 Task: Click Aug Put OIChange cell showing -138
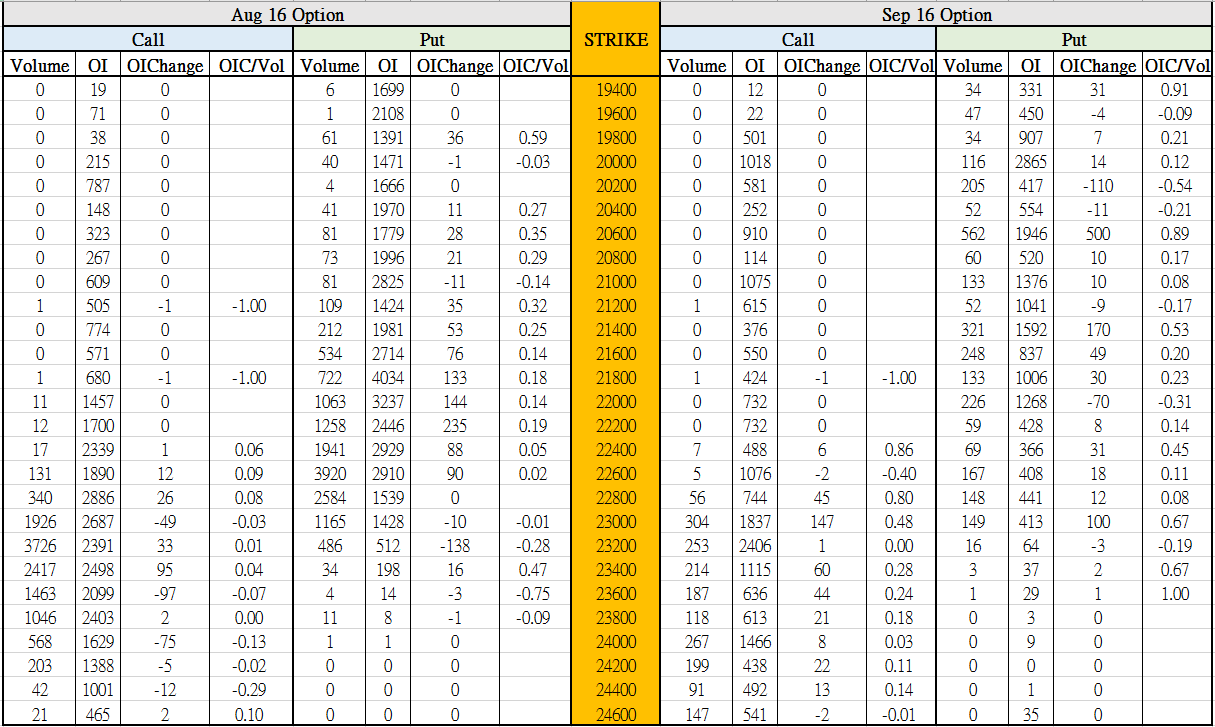coord(454,546)
